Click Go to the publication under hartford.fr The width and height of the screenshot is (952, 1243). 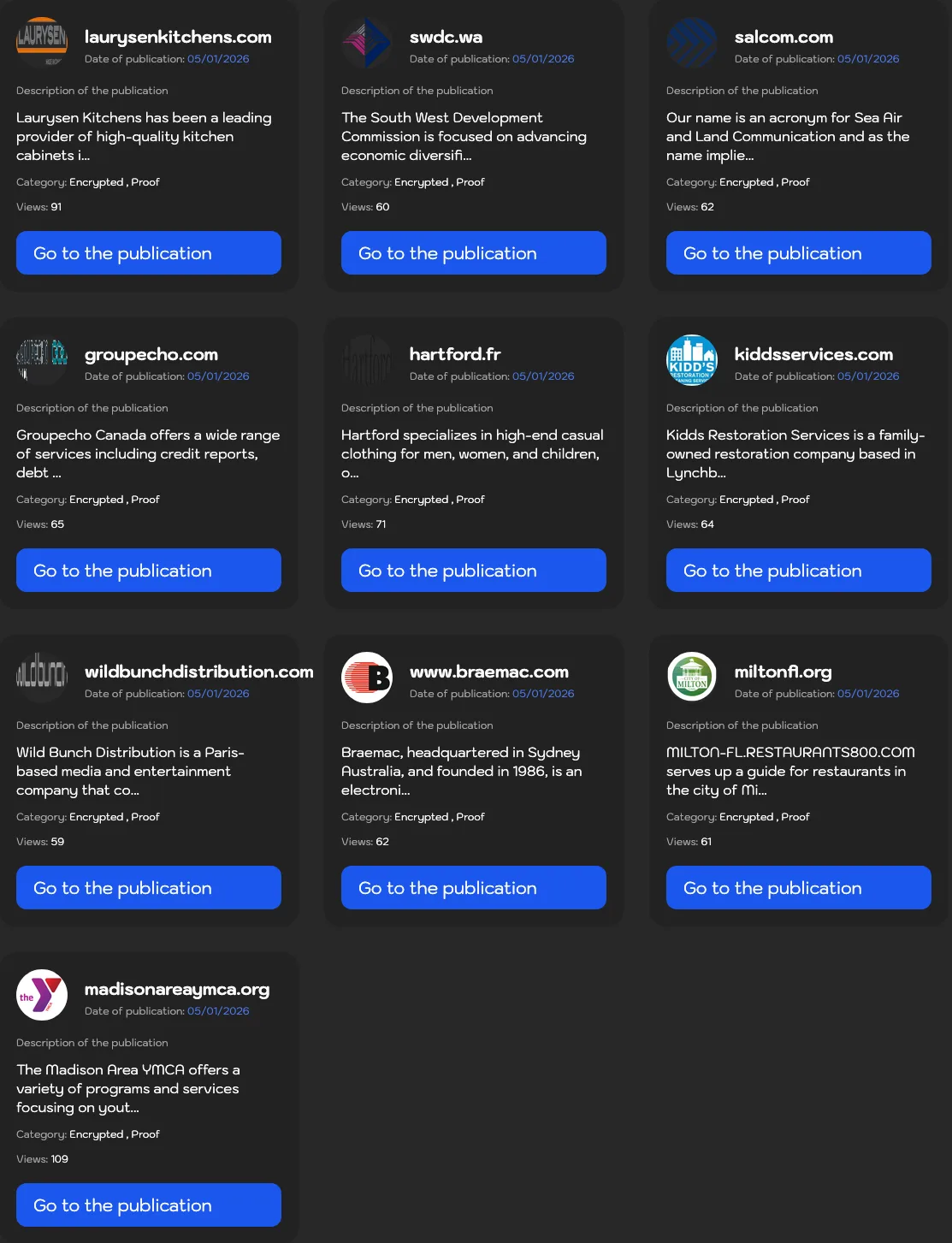[473, 570]
